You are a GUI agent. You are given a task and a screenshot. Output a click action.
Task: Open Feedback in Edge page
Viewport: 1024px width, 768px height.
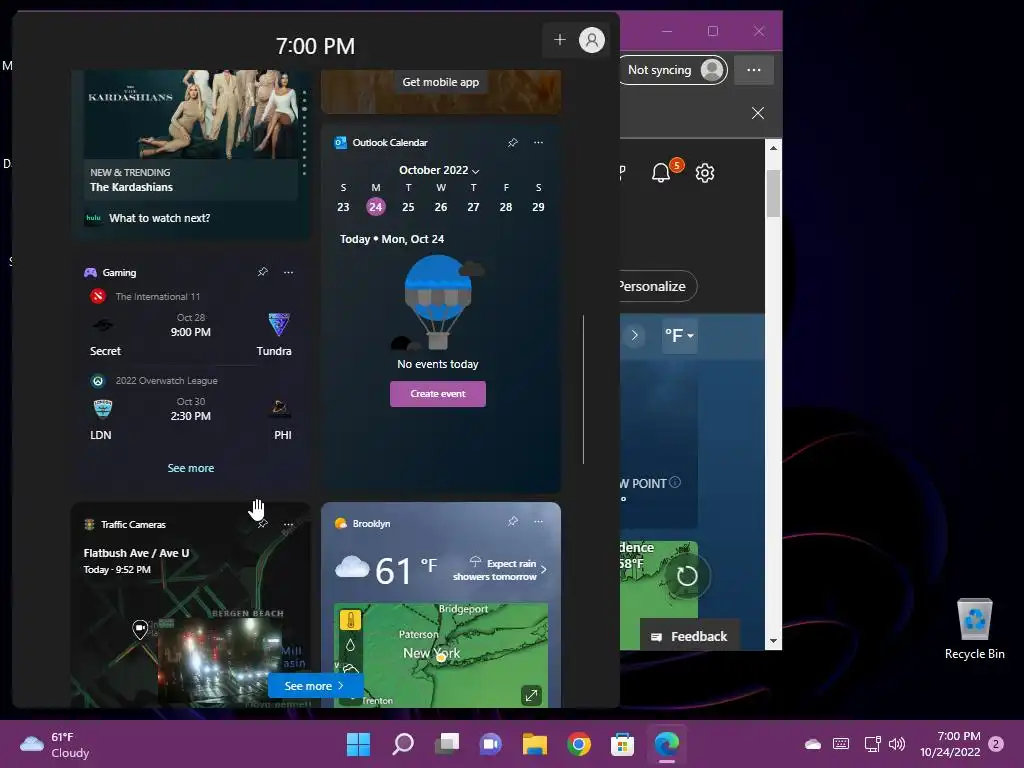pos(690,636)
